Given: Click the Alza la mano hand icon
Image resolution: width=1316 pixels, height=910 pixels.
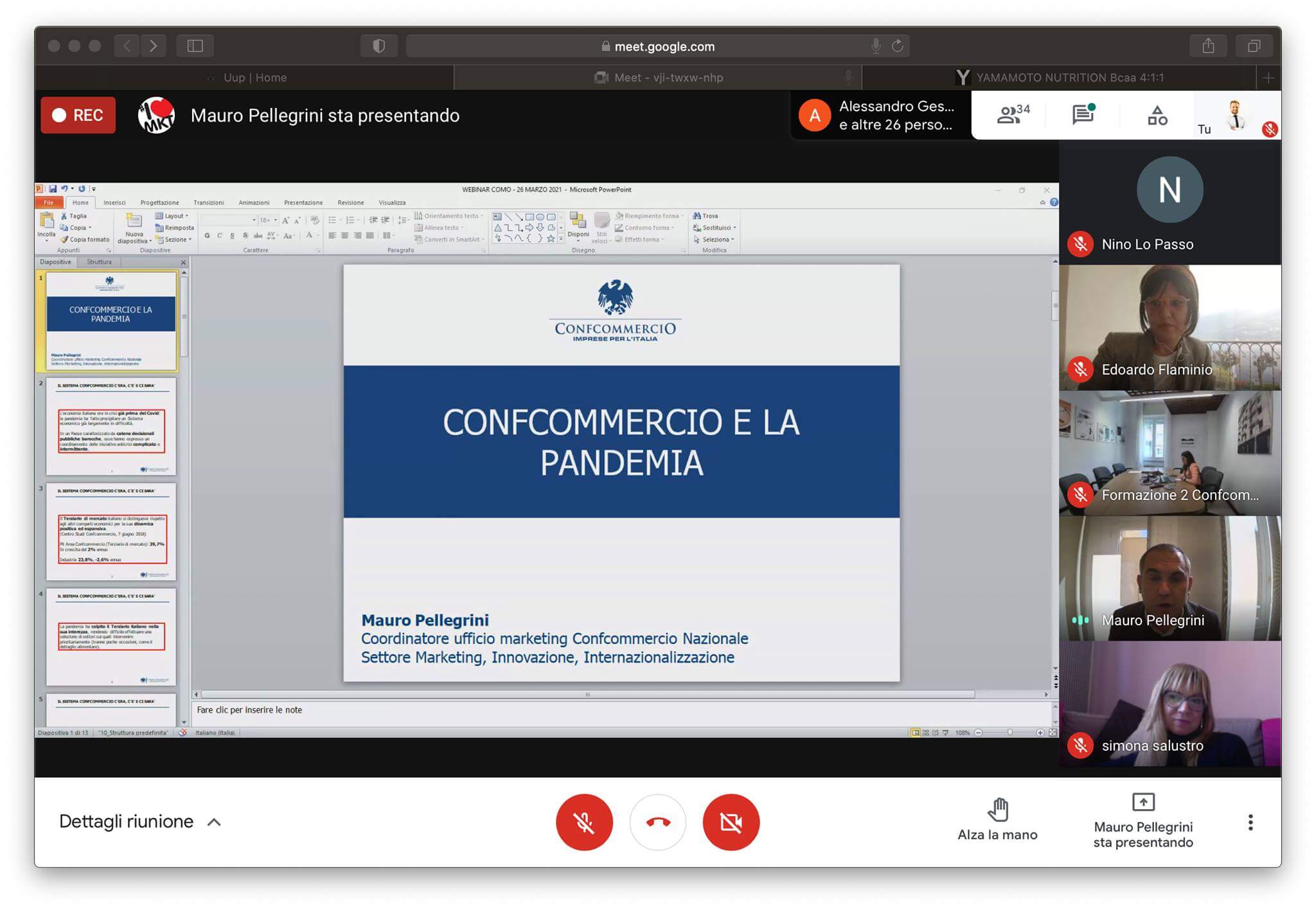Looking at the screenshot, I should 997,810.
